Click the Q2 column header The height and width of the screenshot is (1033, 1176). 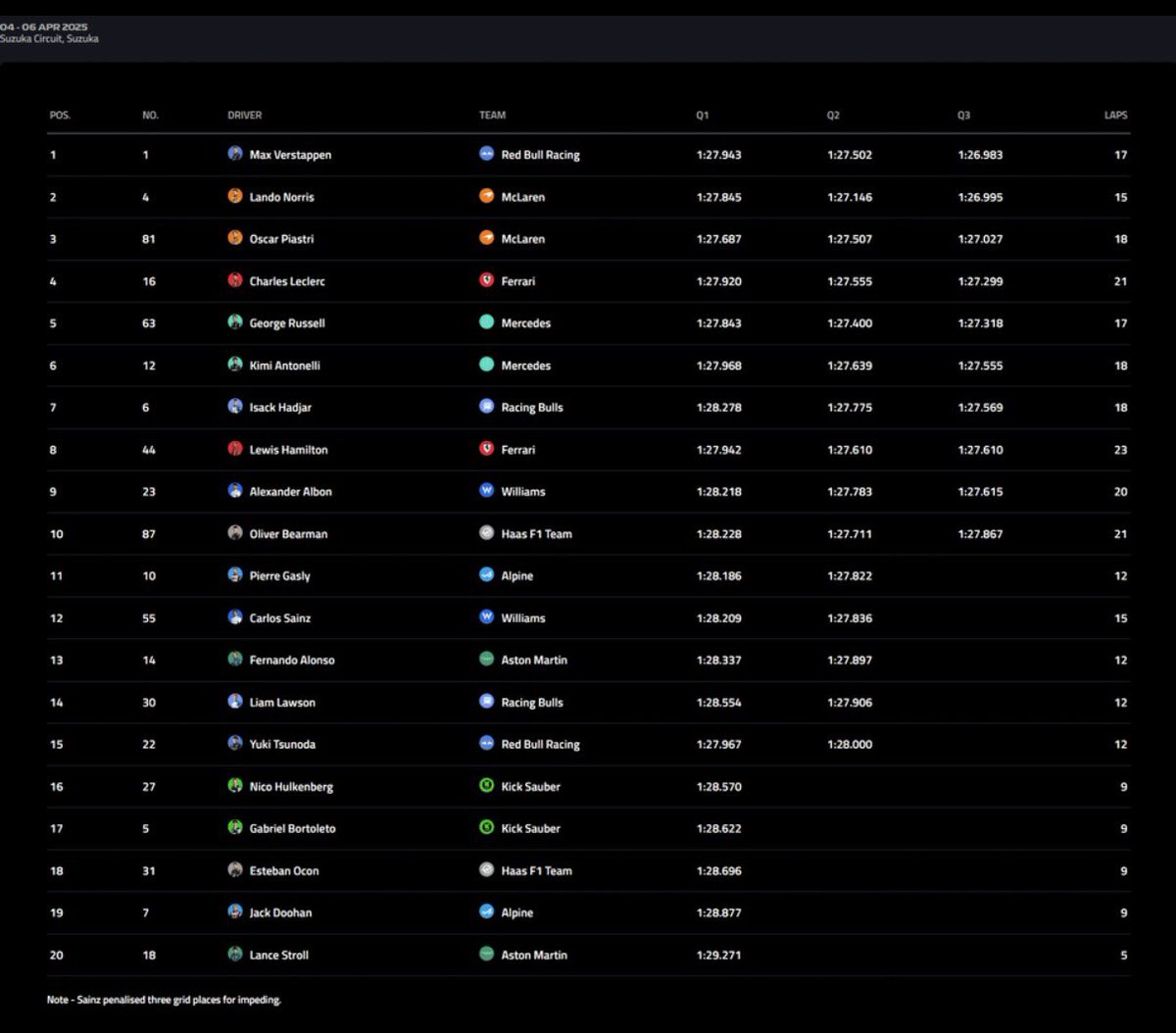pos(833,115)
